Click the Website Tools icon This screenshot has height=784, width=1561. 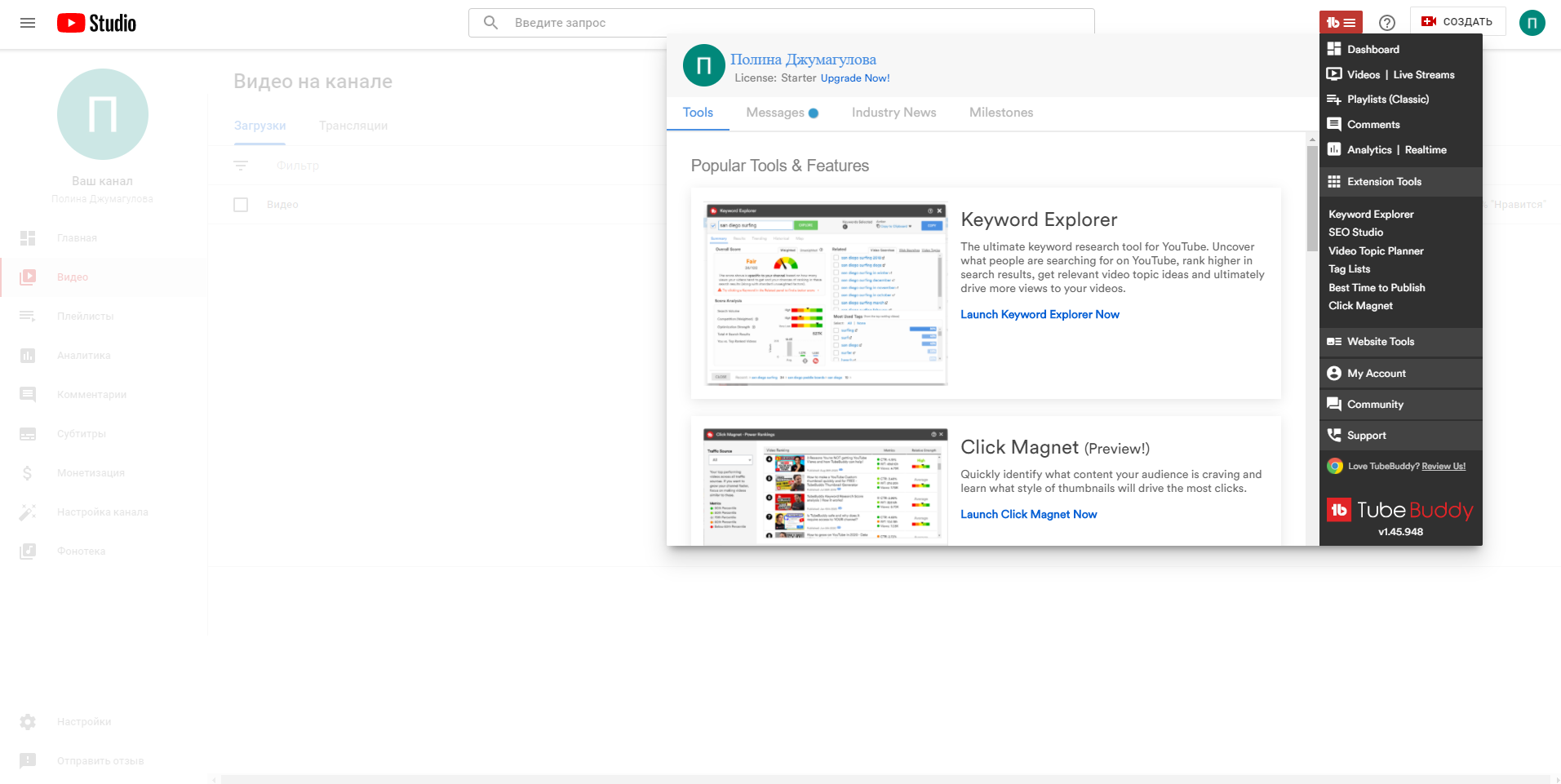click(1334, 342)
